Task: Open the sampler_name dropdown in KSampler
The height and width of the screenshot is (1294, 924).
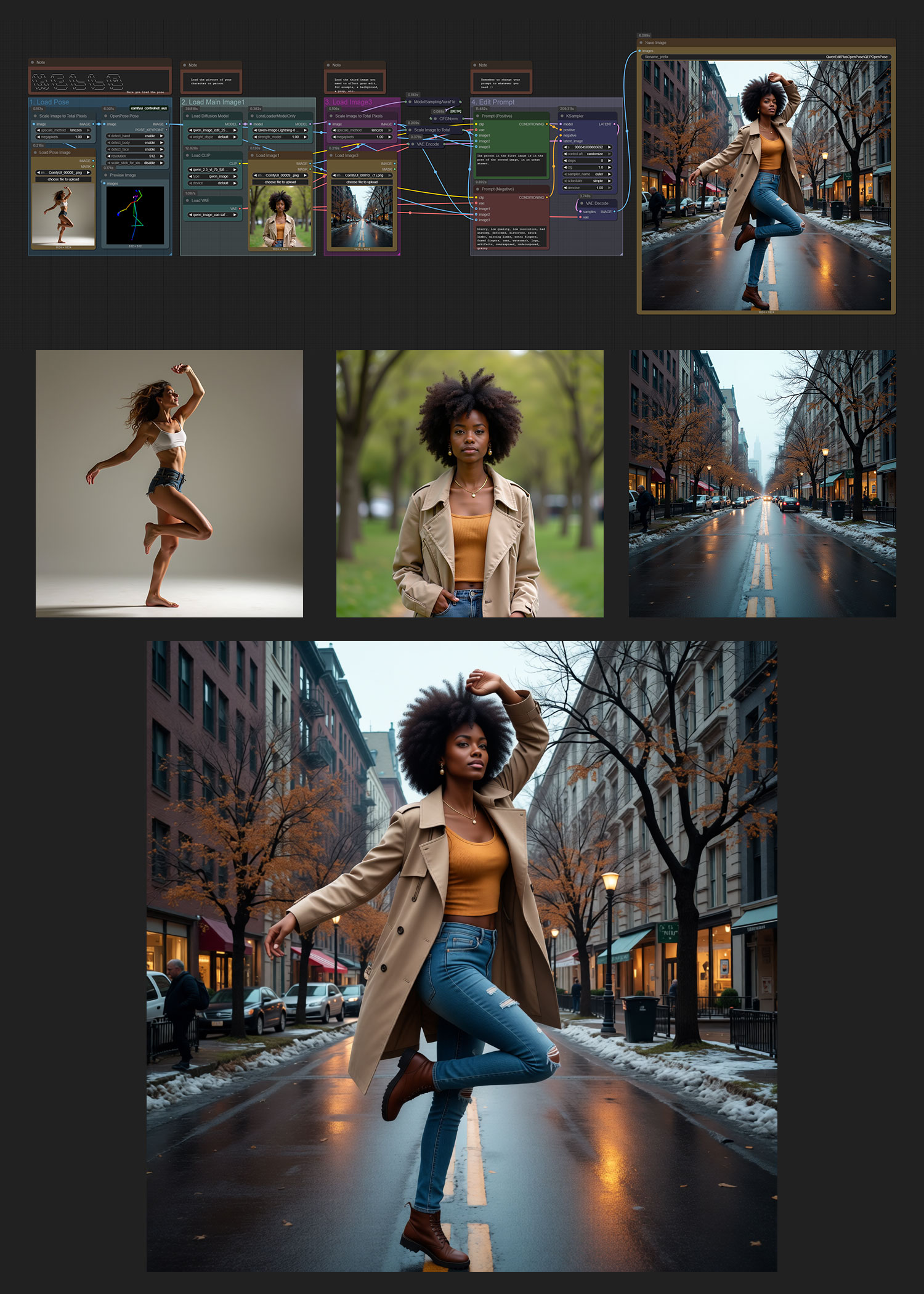Action: tap(587, 174)
